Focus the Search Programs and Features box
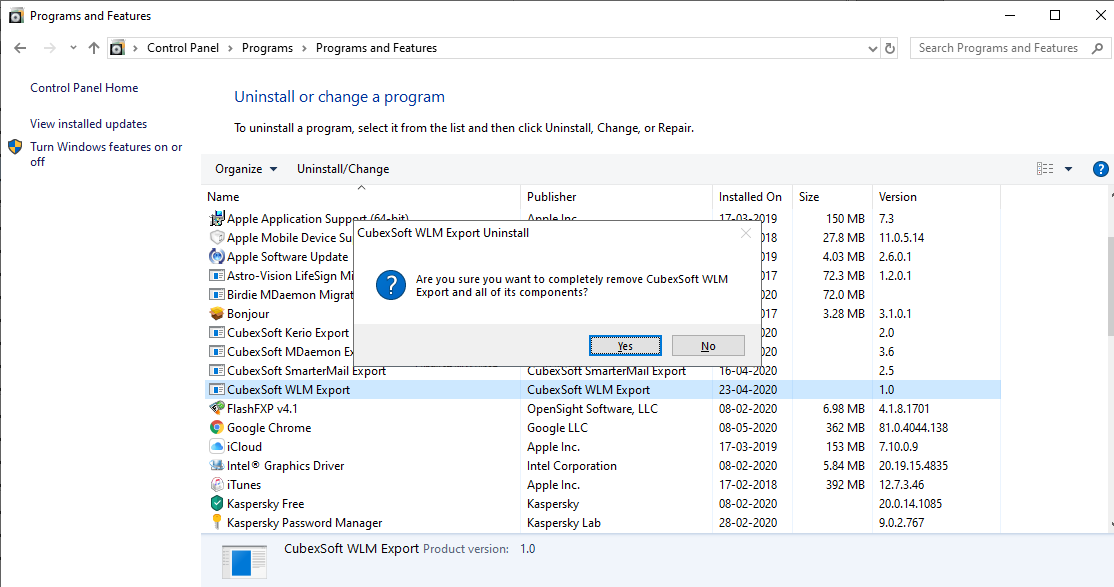1114x587 pixels. click(998, 48)
